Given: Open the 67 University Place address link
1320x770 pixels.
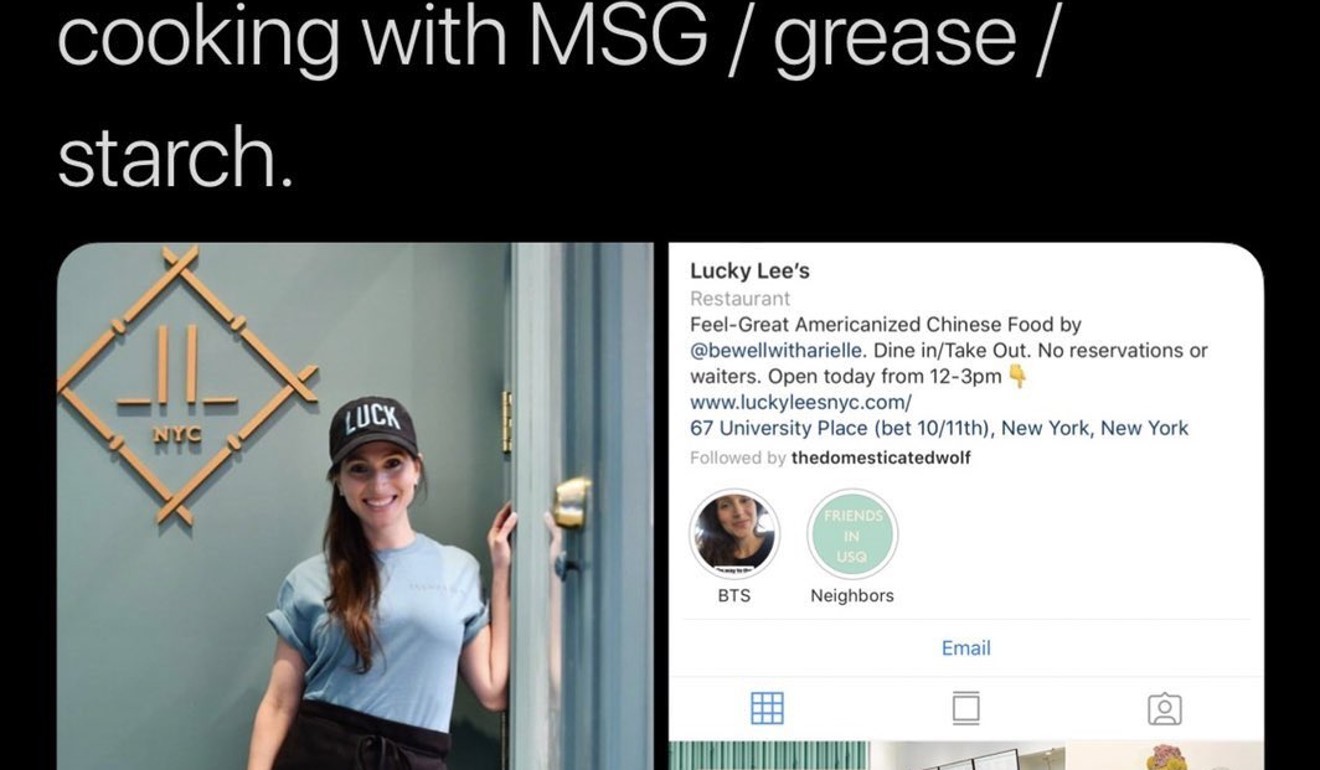Looking at the screenshot, I should tap(939, 428).
